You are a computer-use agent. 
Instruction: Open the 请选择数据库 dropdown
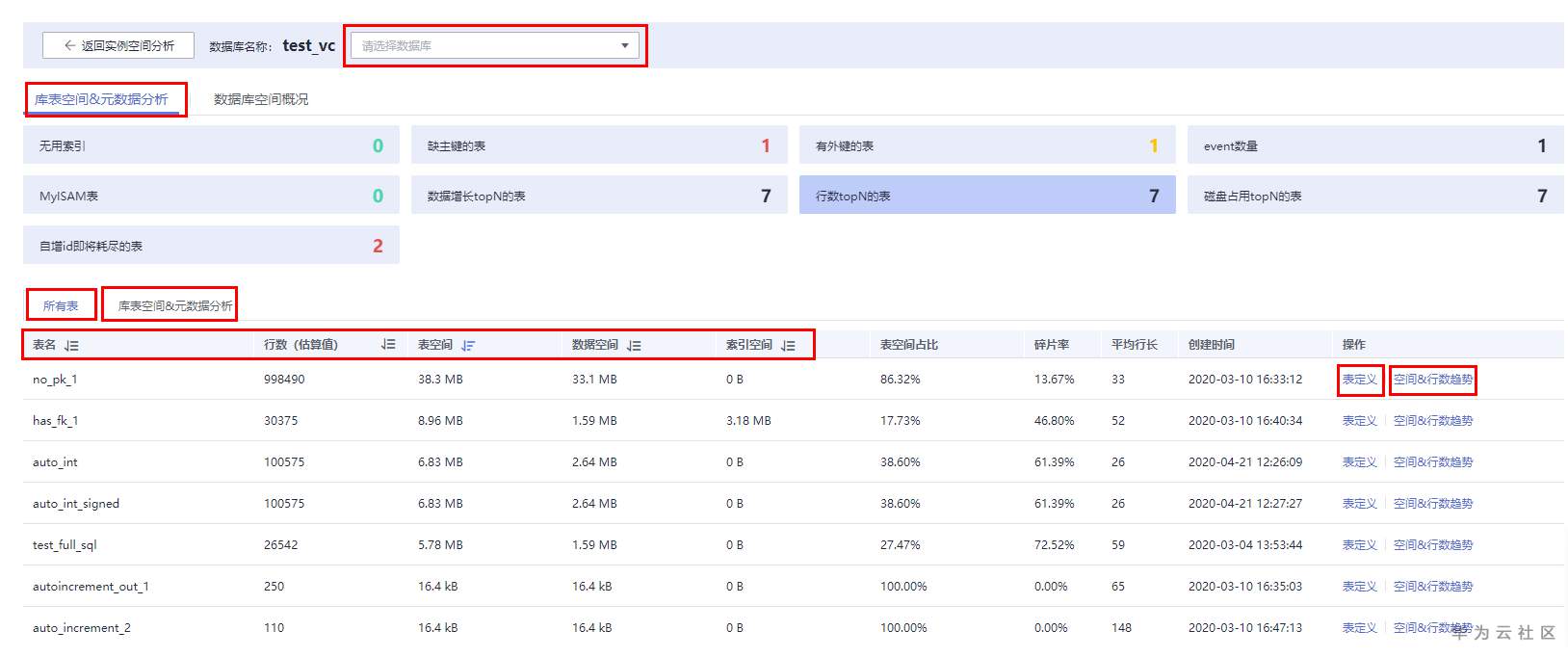click(x=495, y=45)
